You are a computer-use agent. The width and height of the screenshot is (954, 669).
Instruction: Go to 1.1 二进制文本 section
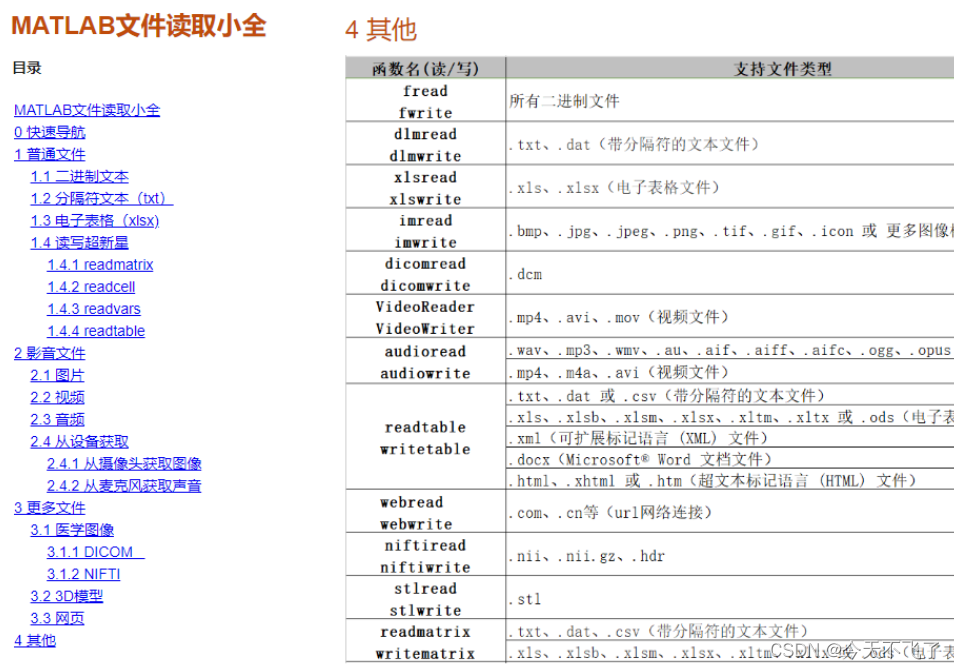tap(80, 176)
